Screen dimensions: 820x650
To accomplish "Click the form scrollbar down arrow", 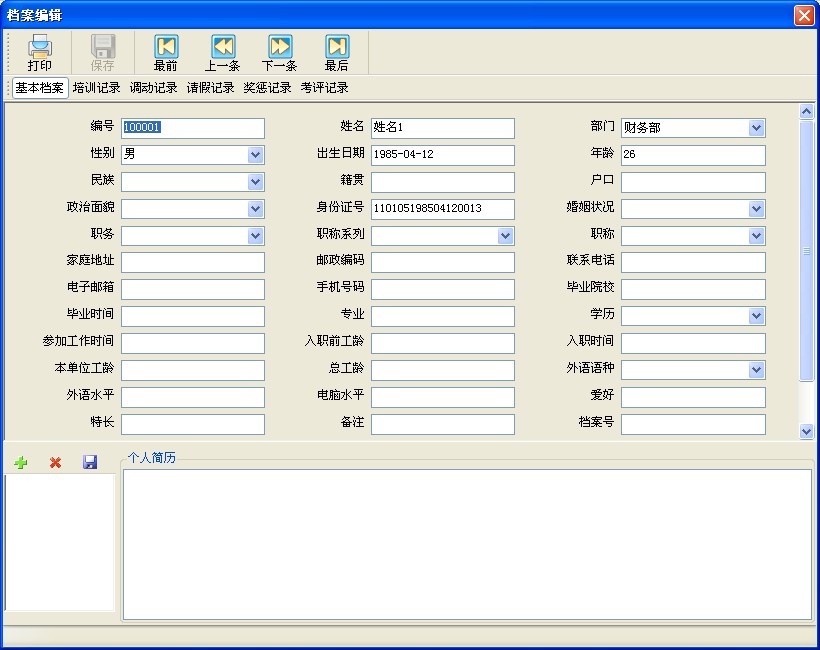I will click(806, 431).
